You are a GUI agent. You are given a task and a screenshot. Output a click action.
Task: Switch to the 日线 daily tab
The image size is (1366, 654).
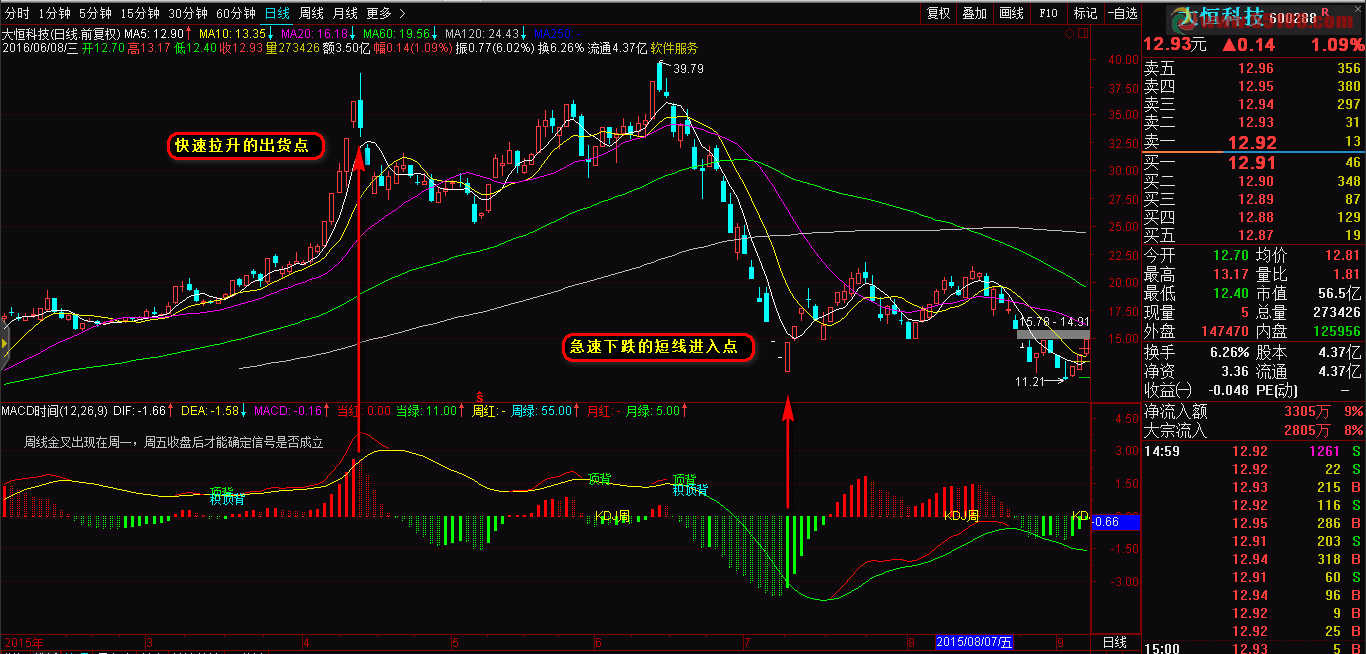(277, 13)
